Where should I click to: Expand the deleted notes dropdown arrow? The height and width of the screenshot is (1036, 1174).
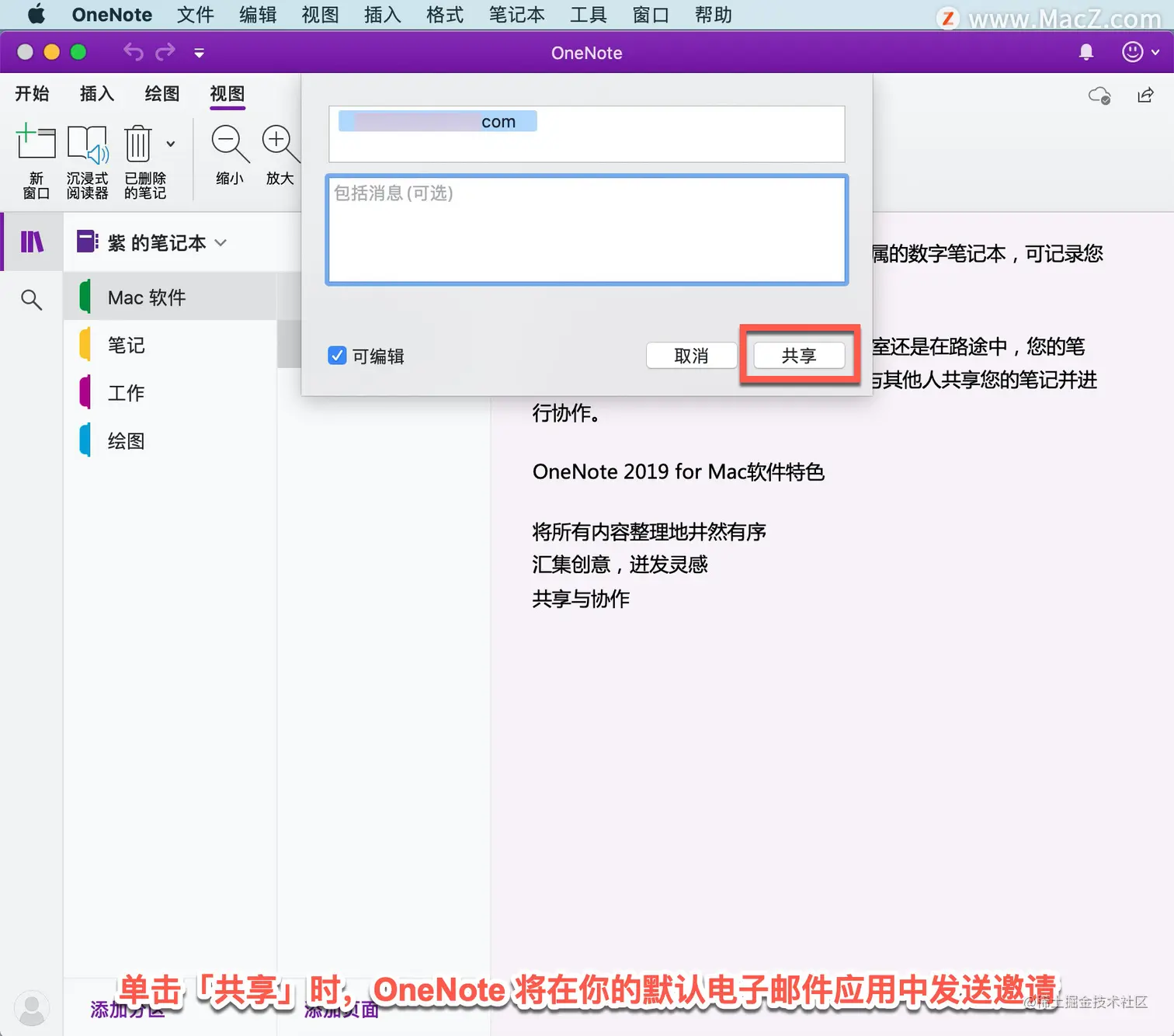(171, 144)
